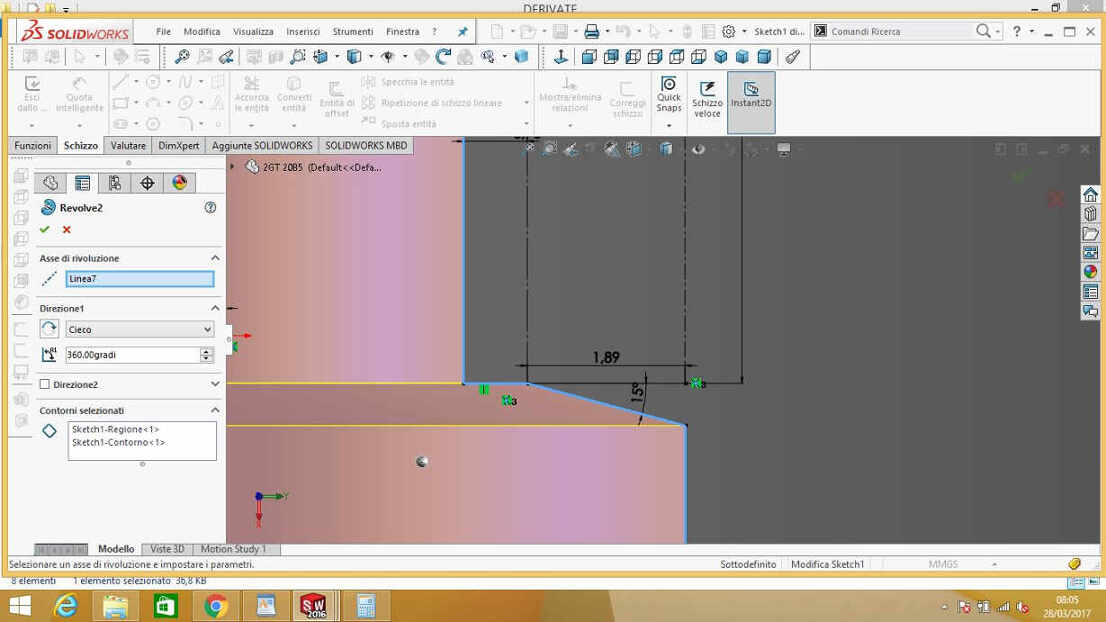Switch to the Viste 3D bottom tab
Image resolution: width=1106 pixels, height=622 pixels.
coord(166,549)
